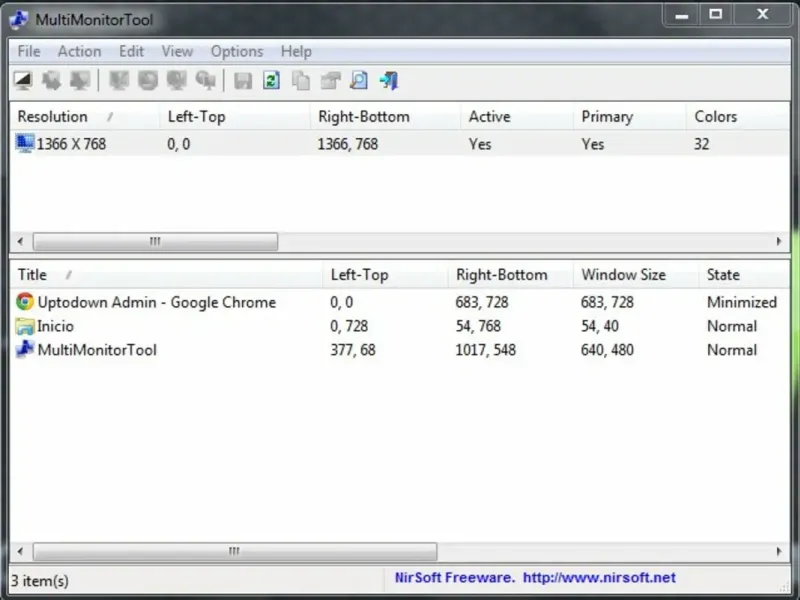Select the Inicio window row
Viewport: 800px width, 600px height.
(400, 326)
